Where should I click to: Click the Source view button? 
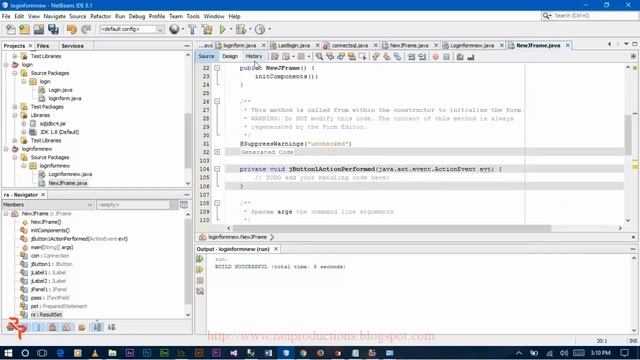click(x=207, y=56)
